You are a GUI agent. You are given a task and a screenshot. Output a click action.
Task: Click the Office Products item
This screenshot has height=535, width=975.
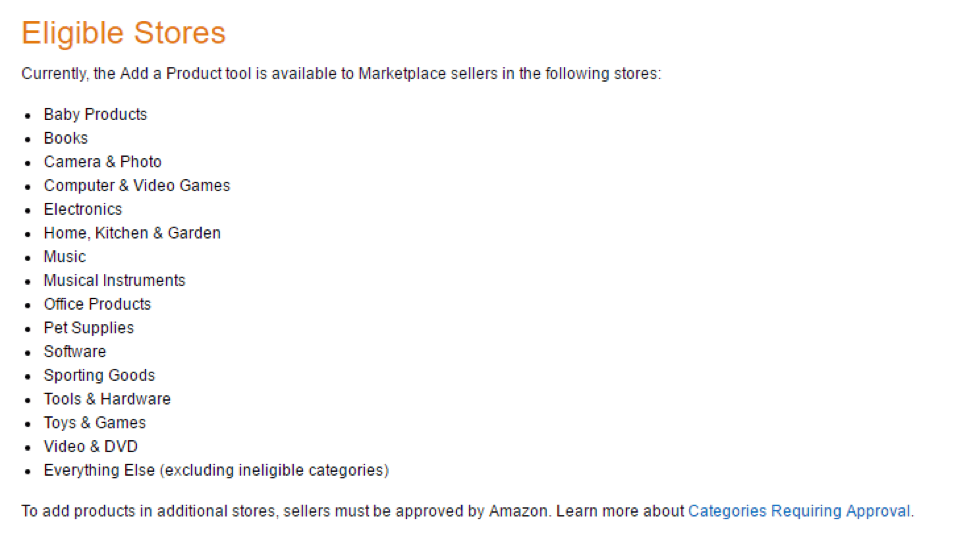click(97, 304)
